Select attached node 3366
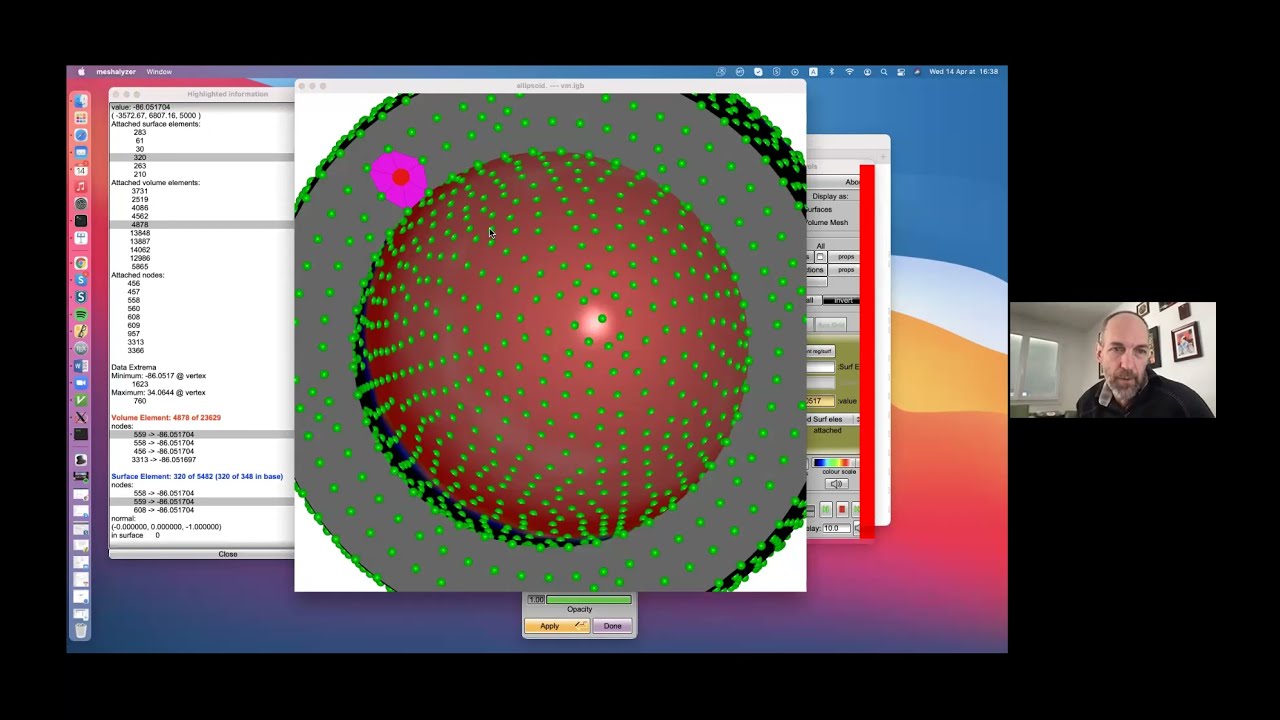The height and width of the screenshot is (720, 1280). pyautogui.click(x=135, y=351)
